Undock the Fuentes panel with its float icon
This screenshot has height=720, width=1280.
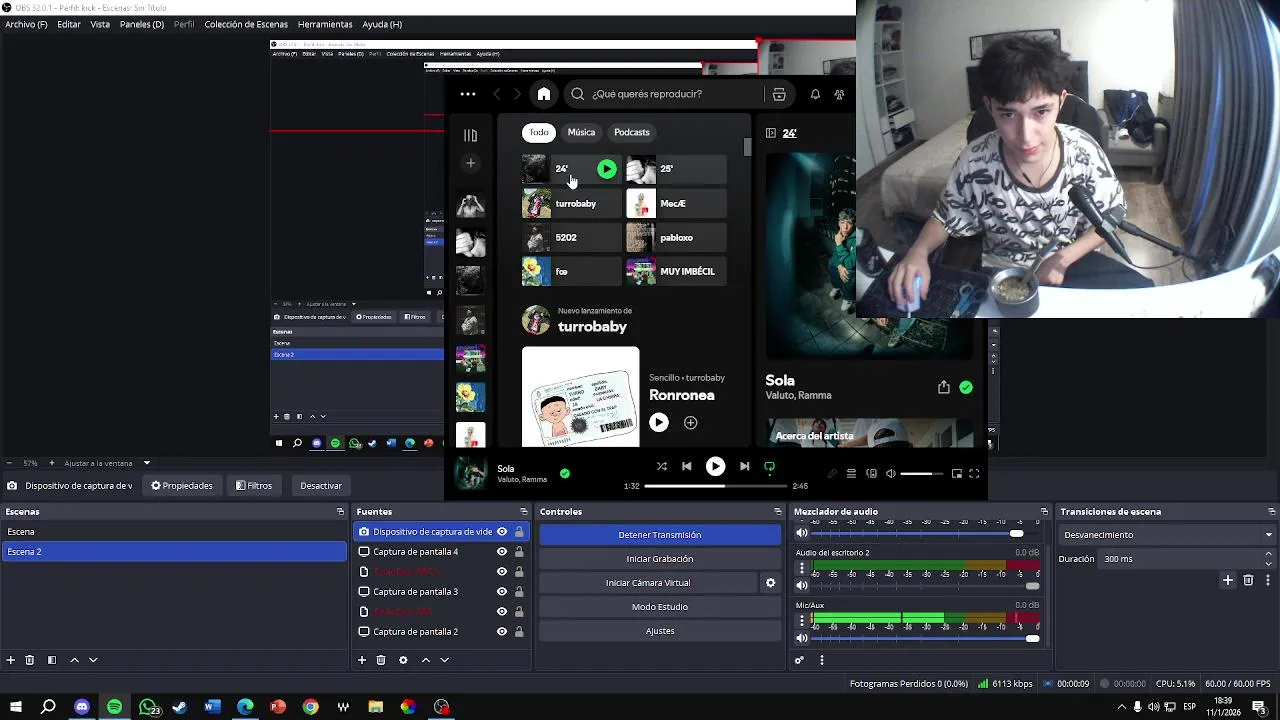526,512
